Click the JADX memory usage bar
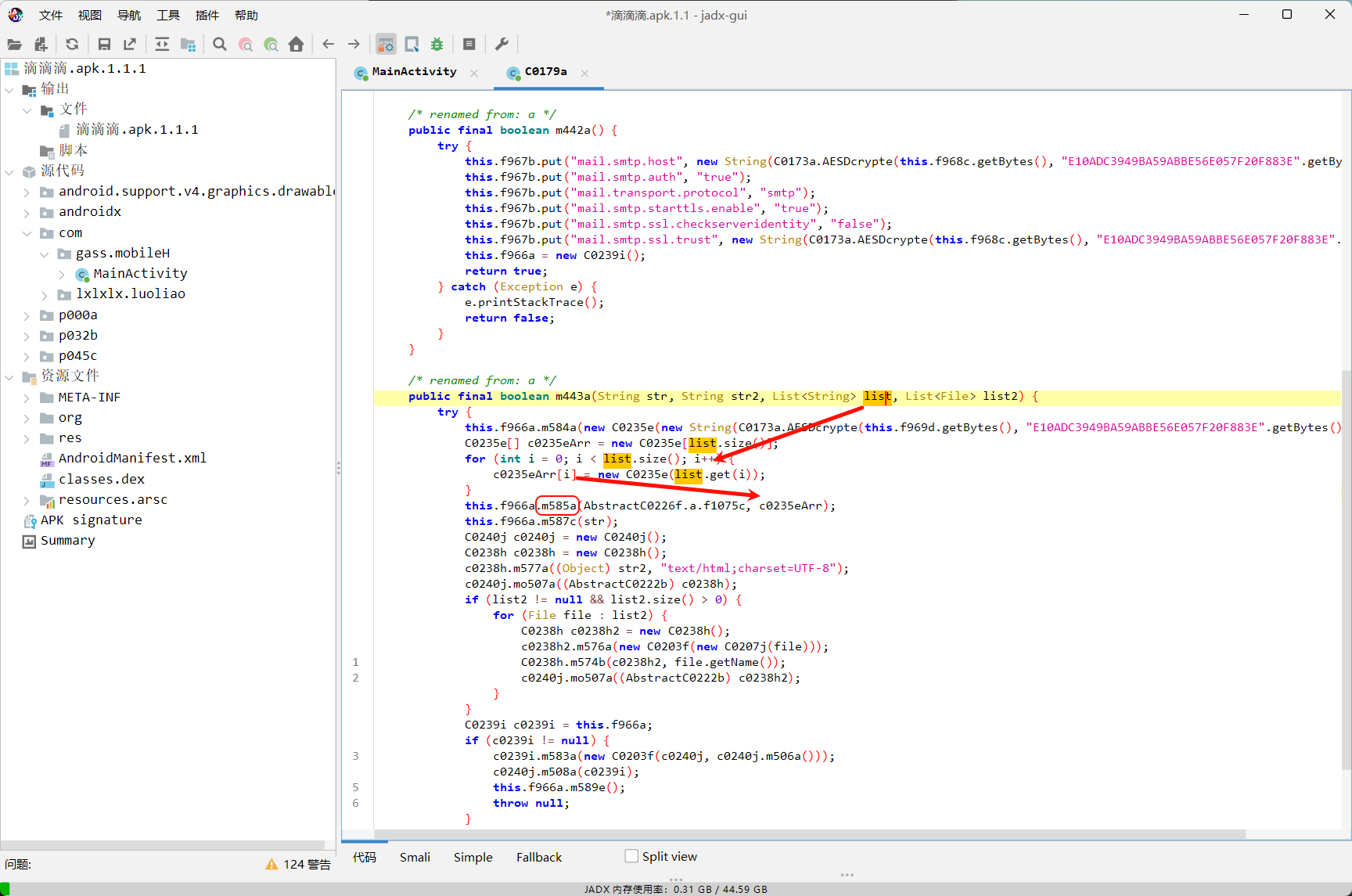 click(x=676, y=889)
